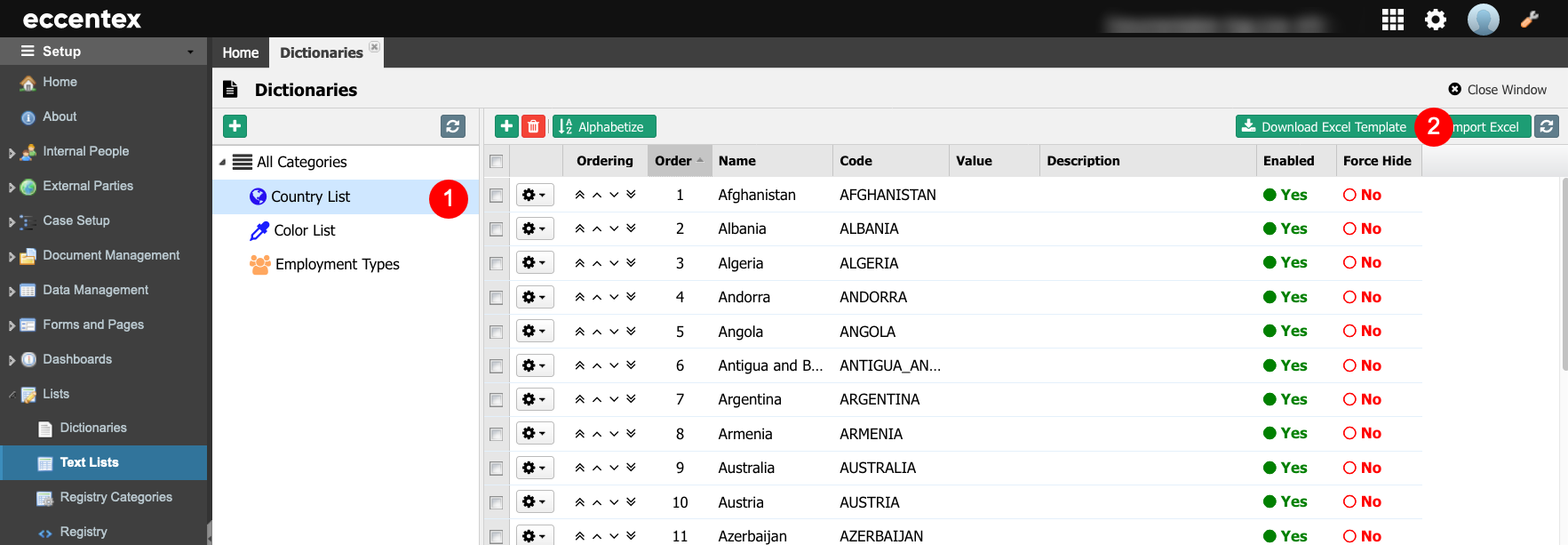Viewport: 1568px width, 545px height.
Task: Move Argentina up one position
Action: click(597, 399)
